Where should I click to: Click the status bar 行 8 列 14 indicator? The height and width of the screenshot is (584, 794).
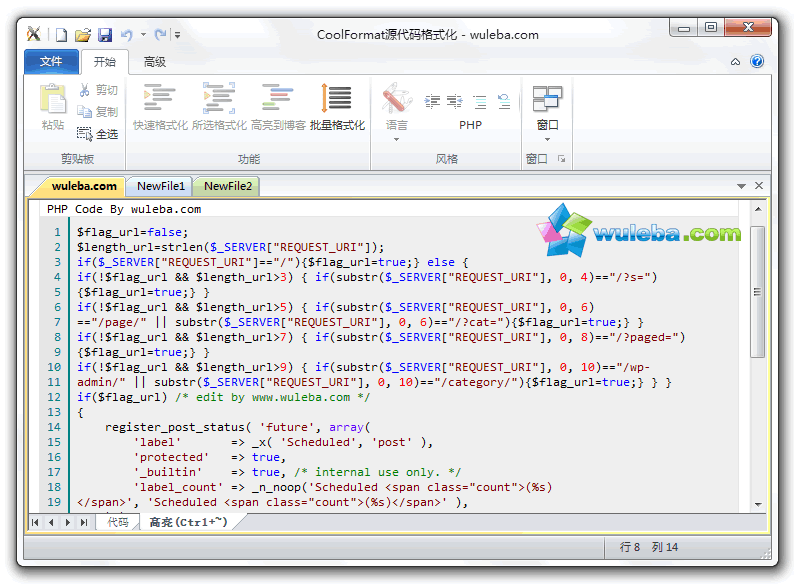(649, 547)
